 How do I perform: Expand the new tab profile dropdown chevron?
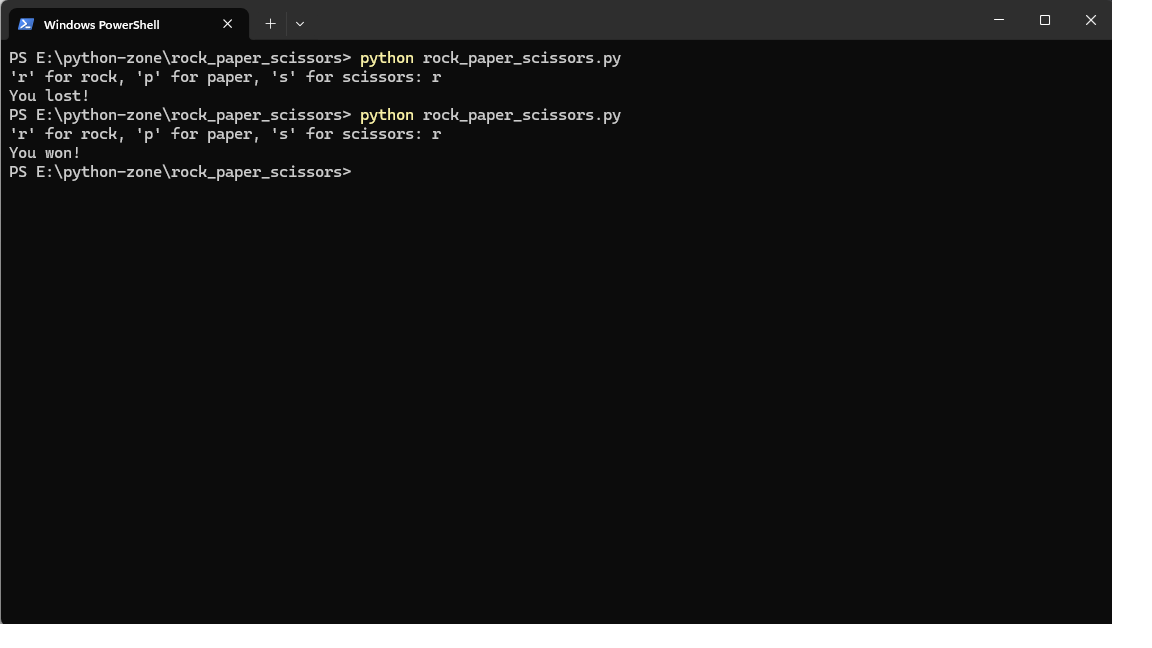(299, 24)
